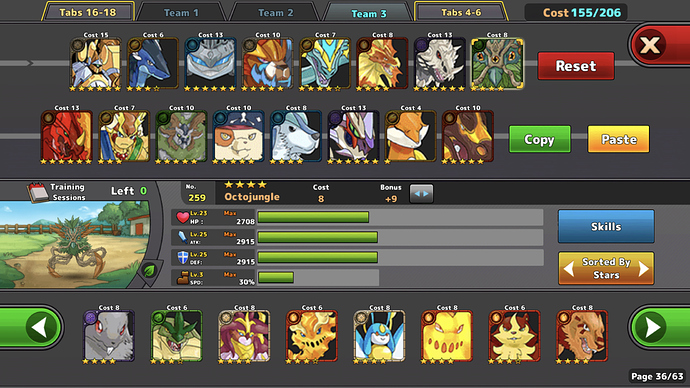Pick the gray rabbit monster in bottom list
The height and width of the screenshot is (388, 690).
point(109,336)
